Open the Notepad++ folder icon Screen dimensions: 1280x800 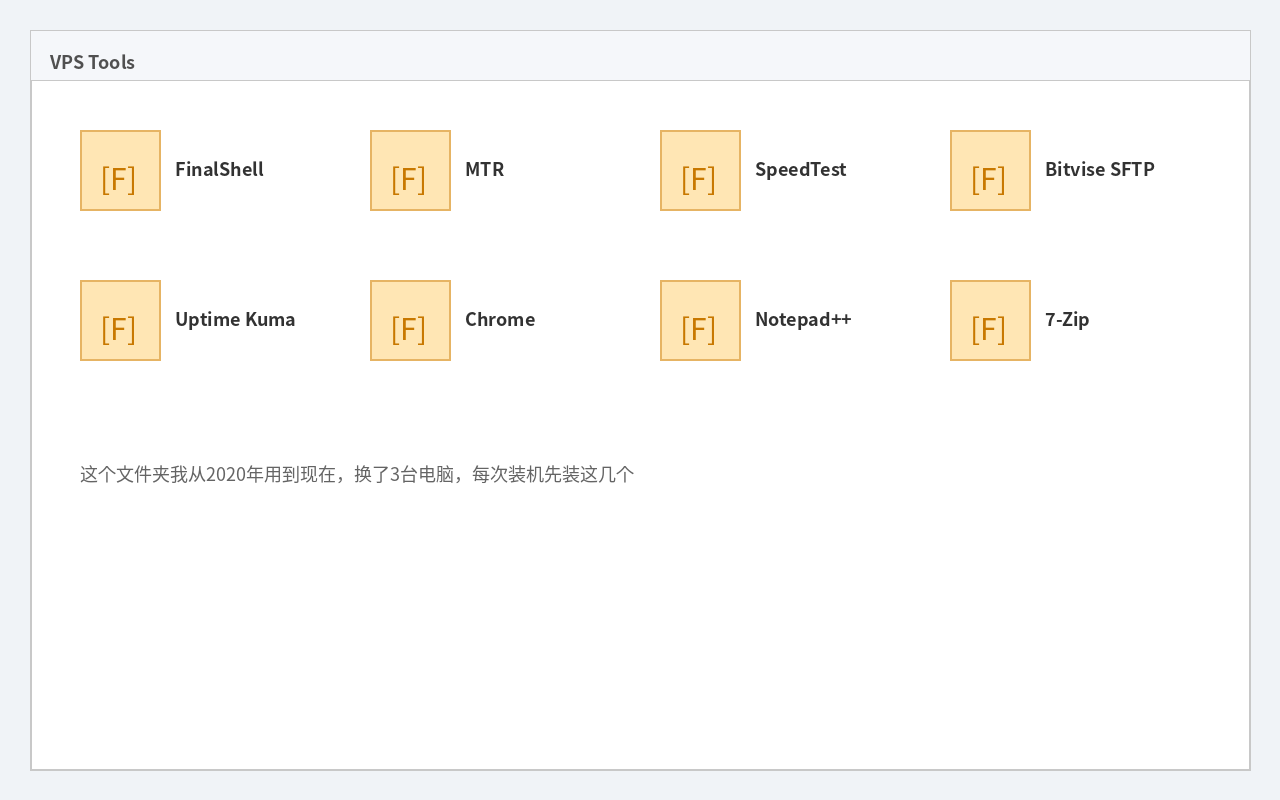coord(700,320)
